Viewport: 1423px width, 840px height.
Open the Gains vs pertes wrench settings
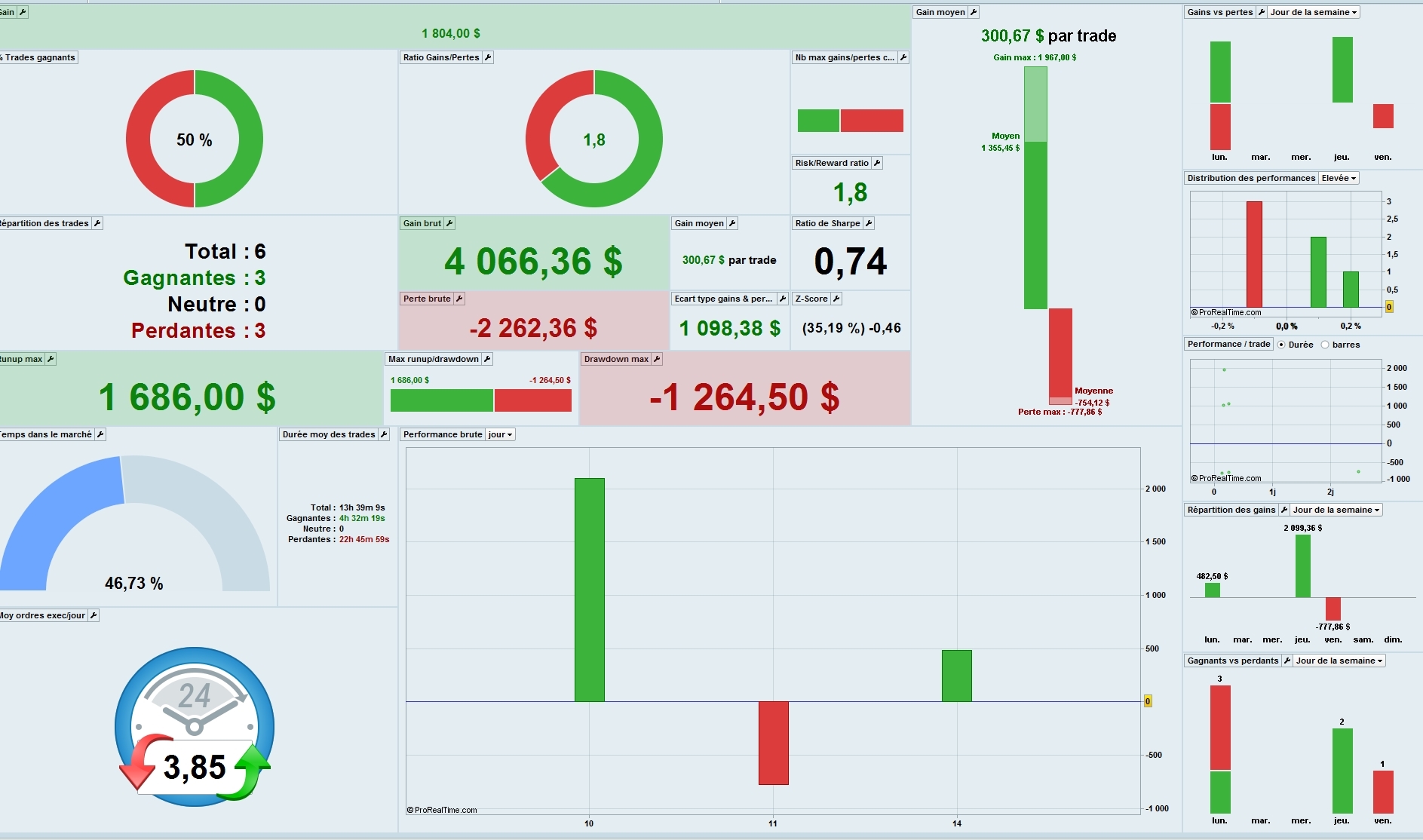pos(1262,12)
